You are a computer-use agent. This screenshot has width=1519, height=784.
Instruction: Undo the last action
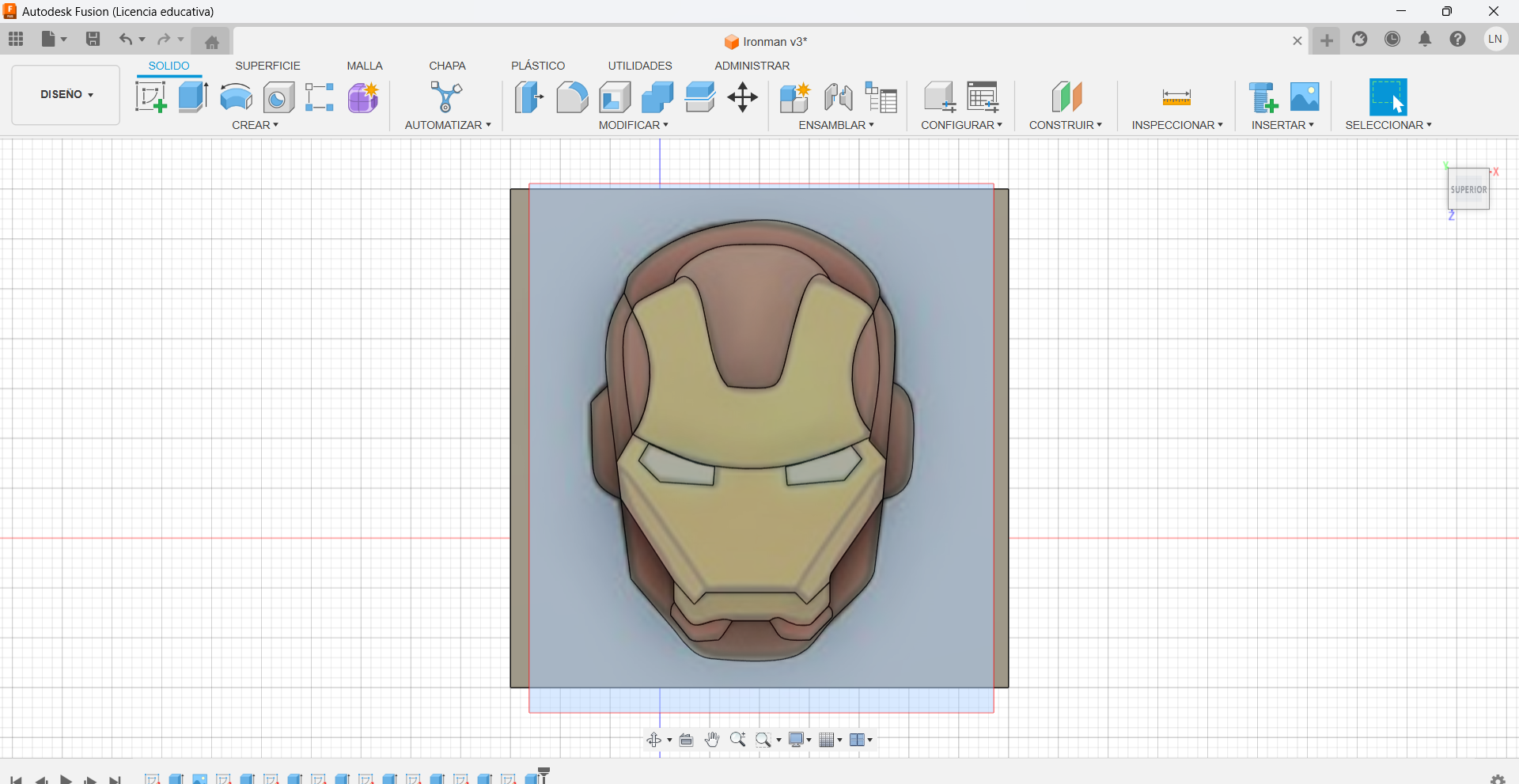click(126, 39)
